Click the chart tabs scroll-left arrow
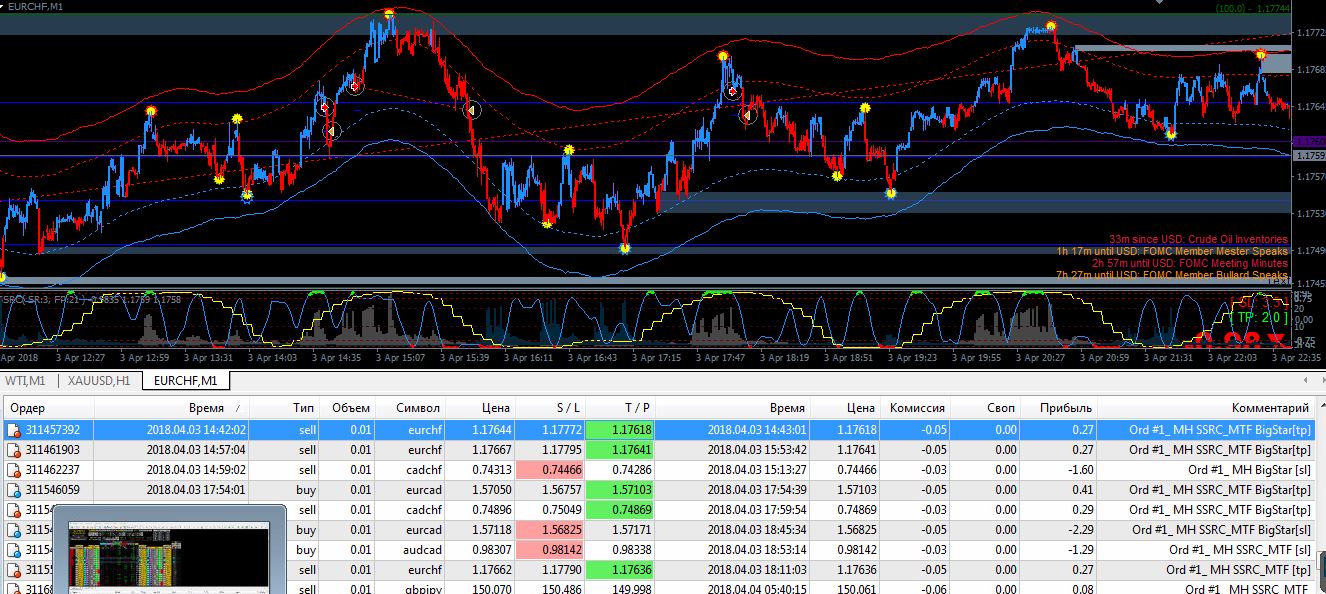 (1303, 380)
